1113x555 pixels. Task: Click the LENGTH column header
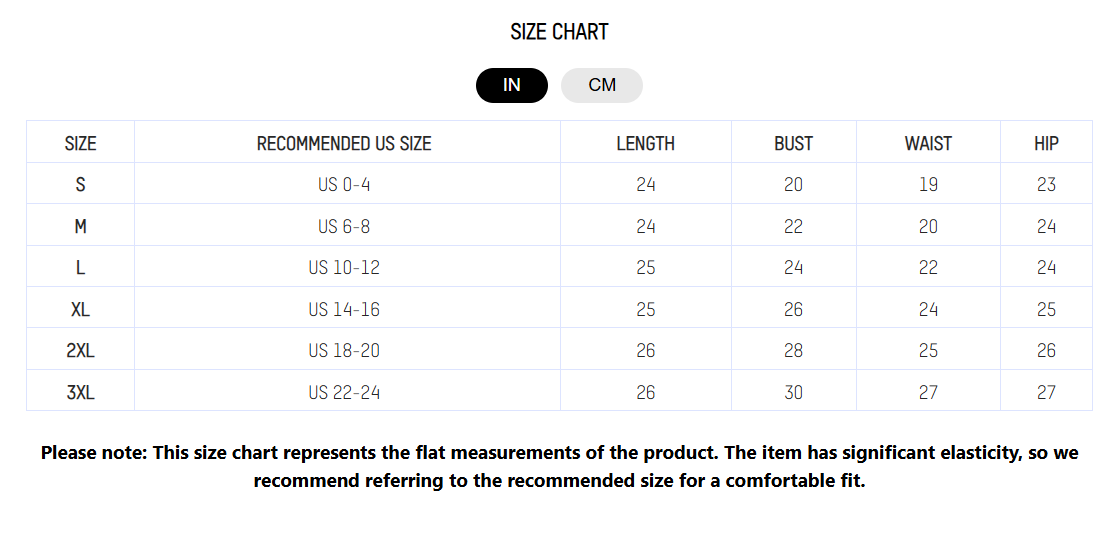(645, 143)
